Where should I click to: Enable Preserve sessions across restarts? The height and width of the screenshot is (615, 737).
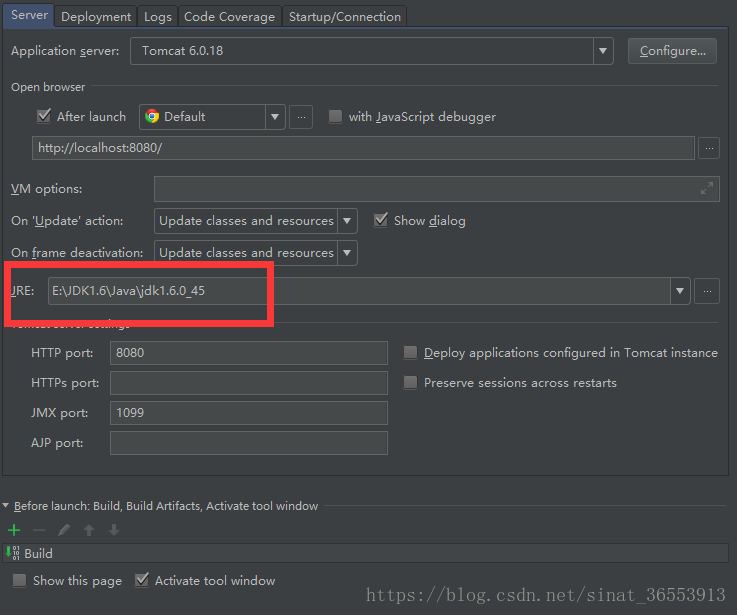pyautogui.click(x=410, y=382)
